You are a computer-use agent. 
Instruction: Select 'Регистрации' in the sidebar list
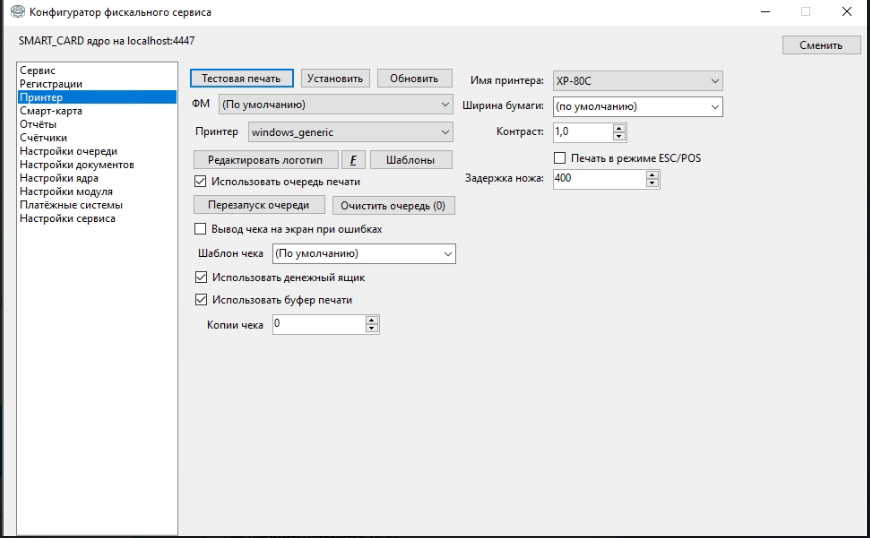pos(97,84)
